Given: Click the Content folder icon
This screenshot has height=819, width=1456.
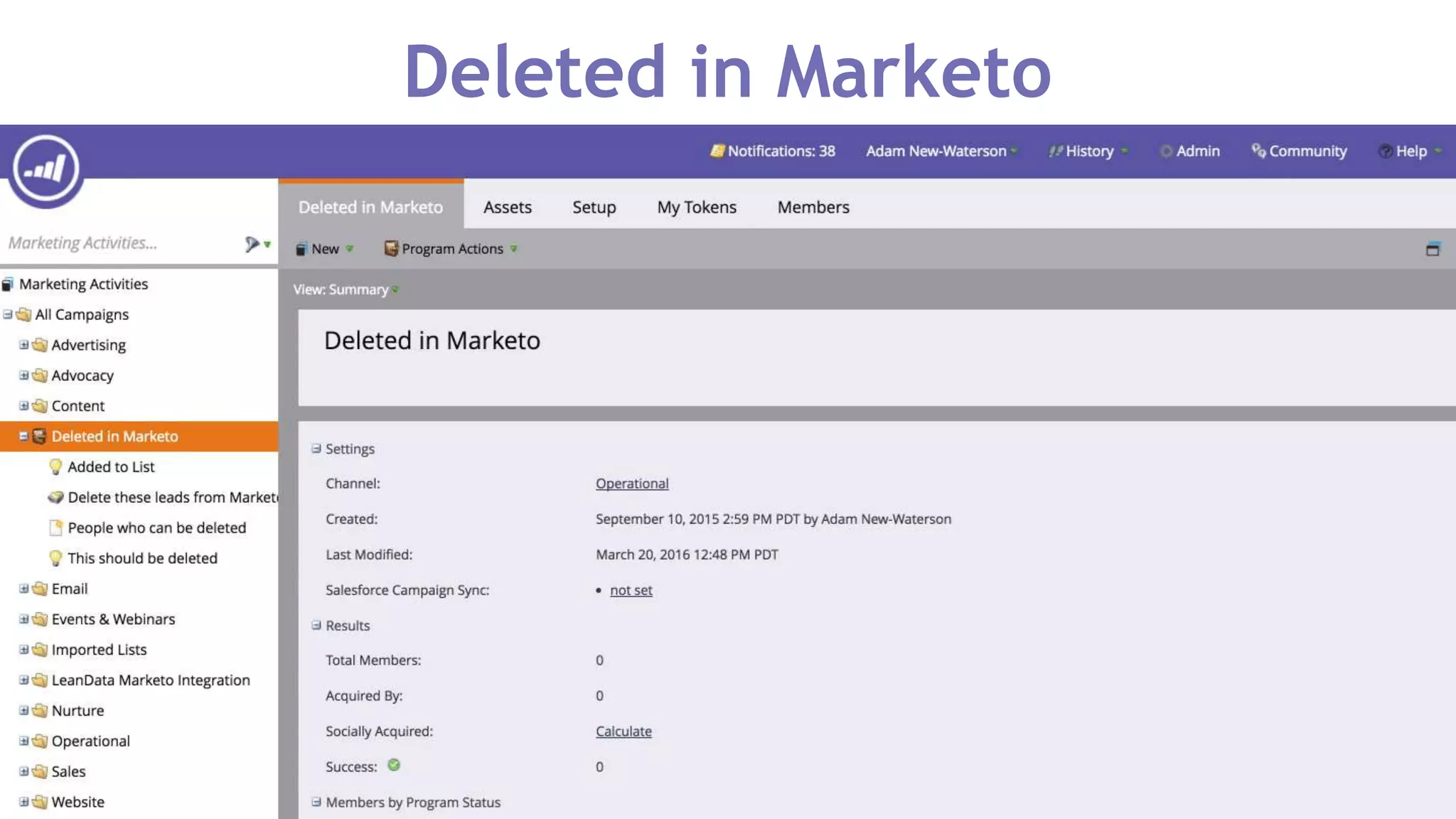Looking at the screenshot, I should [41, 406].
